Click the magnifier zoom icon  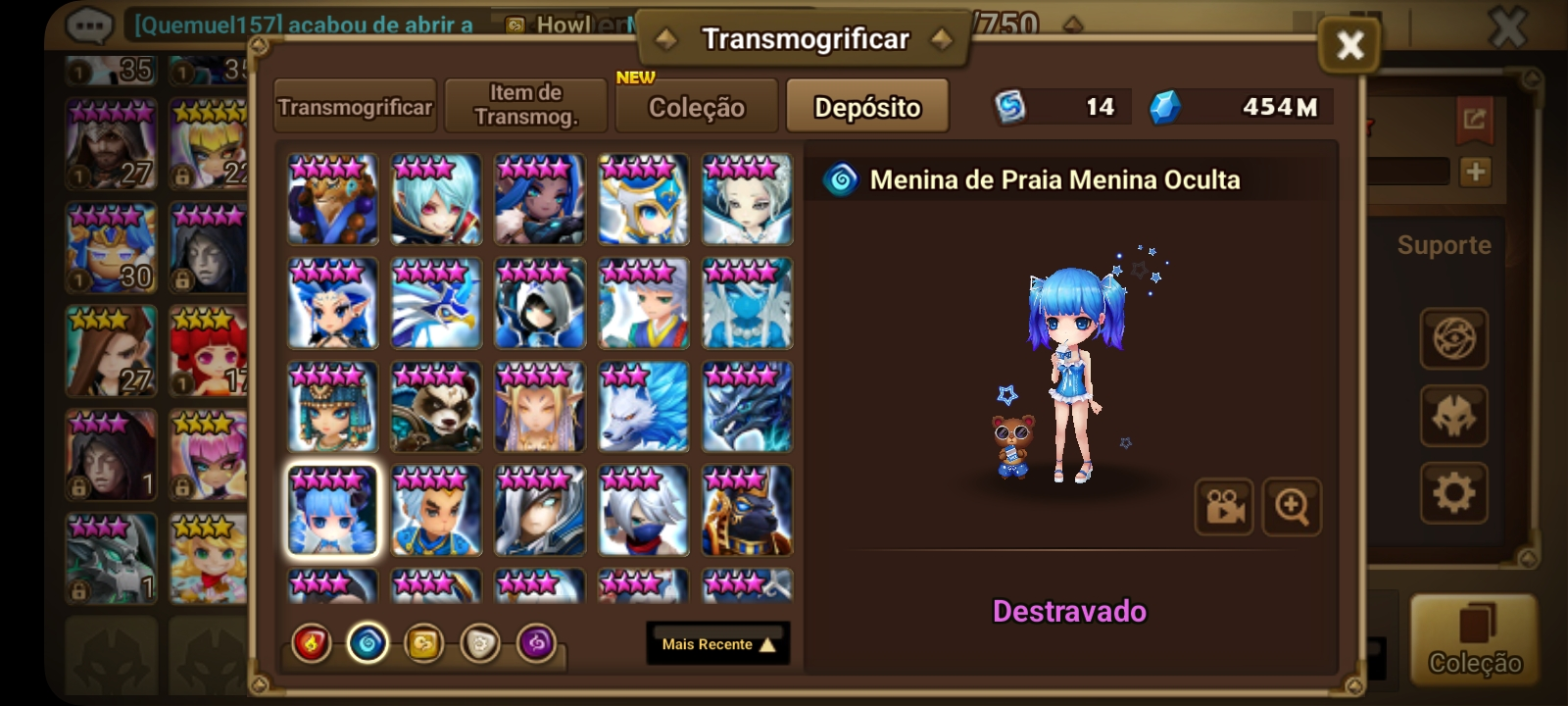[1292, 506]
